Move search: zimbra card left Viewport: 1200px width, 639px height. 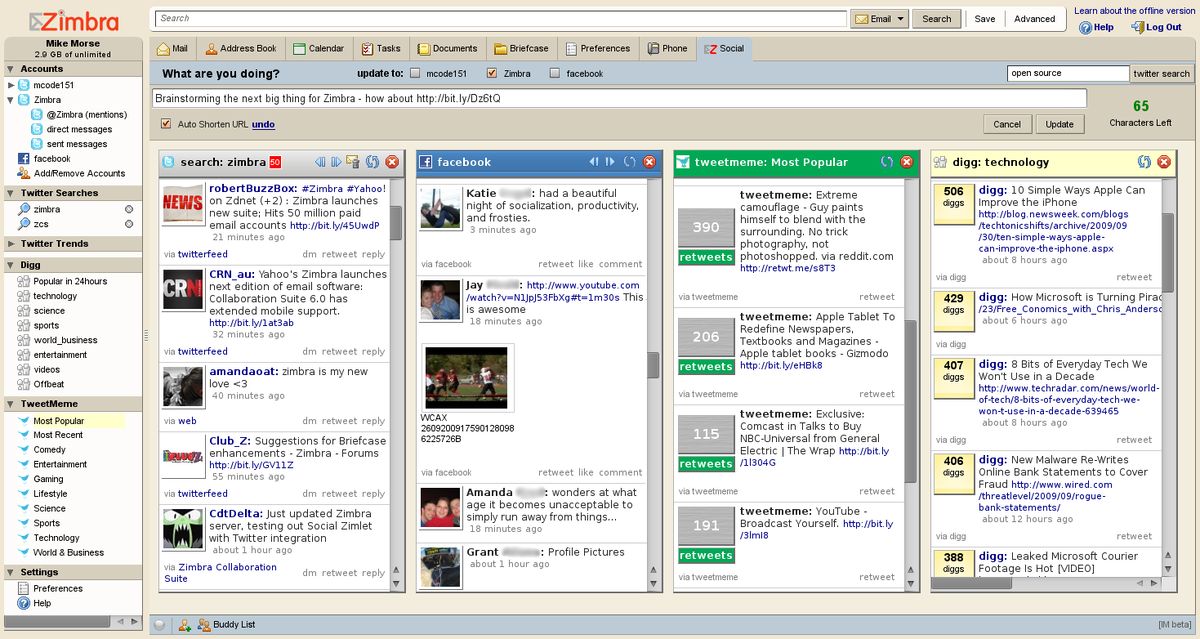pos(320,162)
